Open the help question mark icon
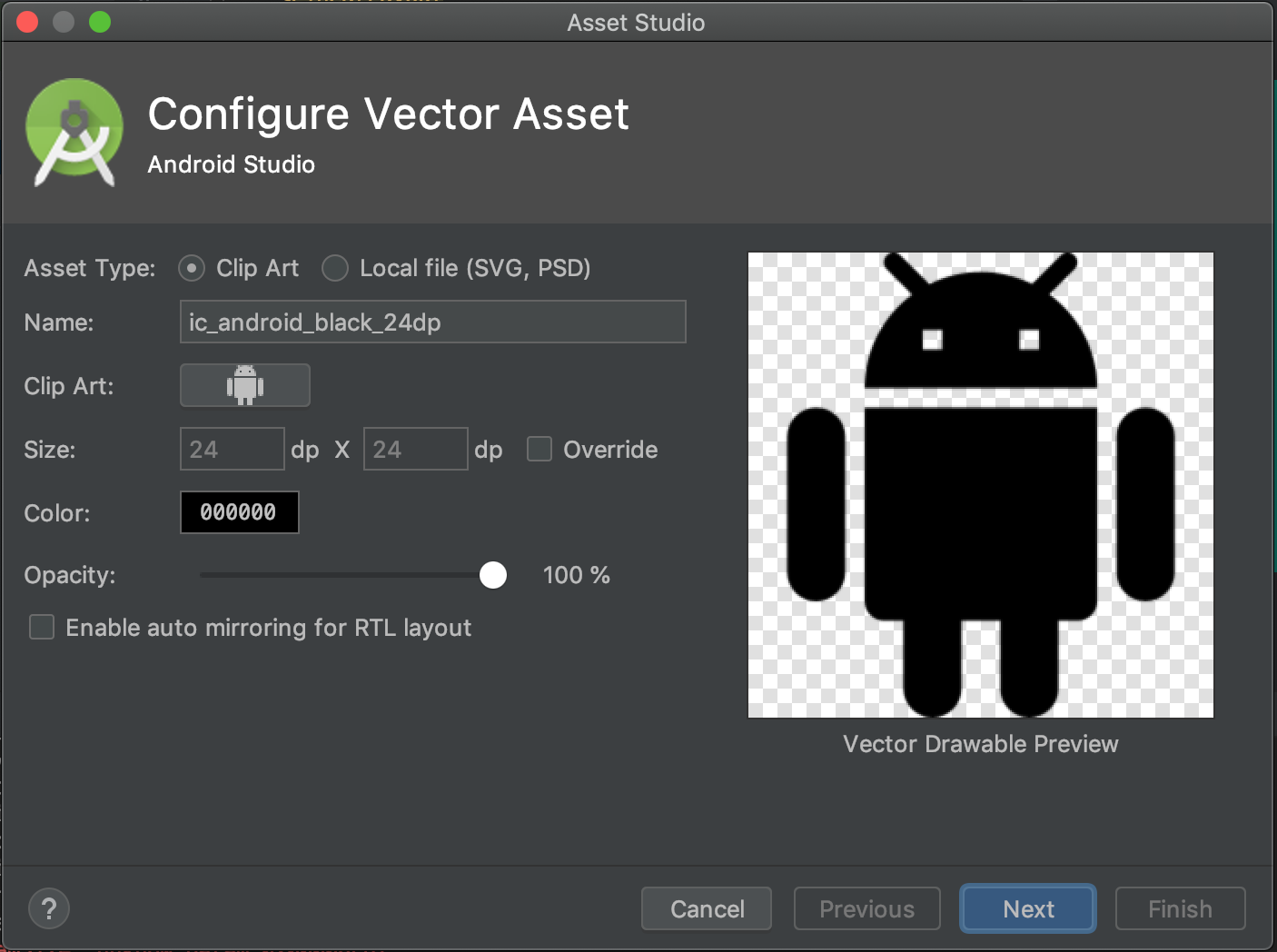 pyautogui.click(x=49, y=908)
